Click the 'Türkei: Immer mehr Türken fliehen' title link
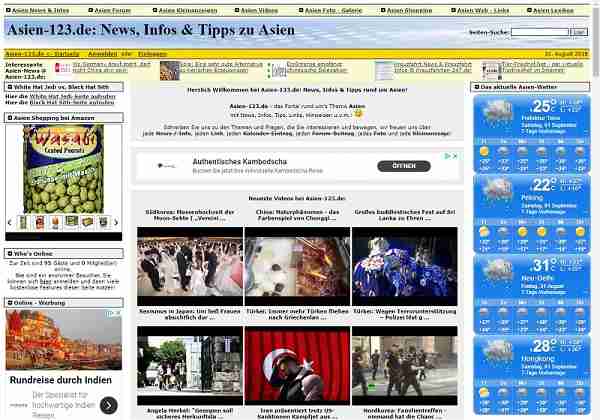 click(297, 314)
